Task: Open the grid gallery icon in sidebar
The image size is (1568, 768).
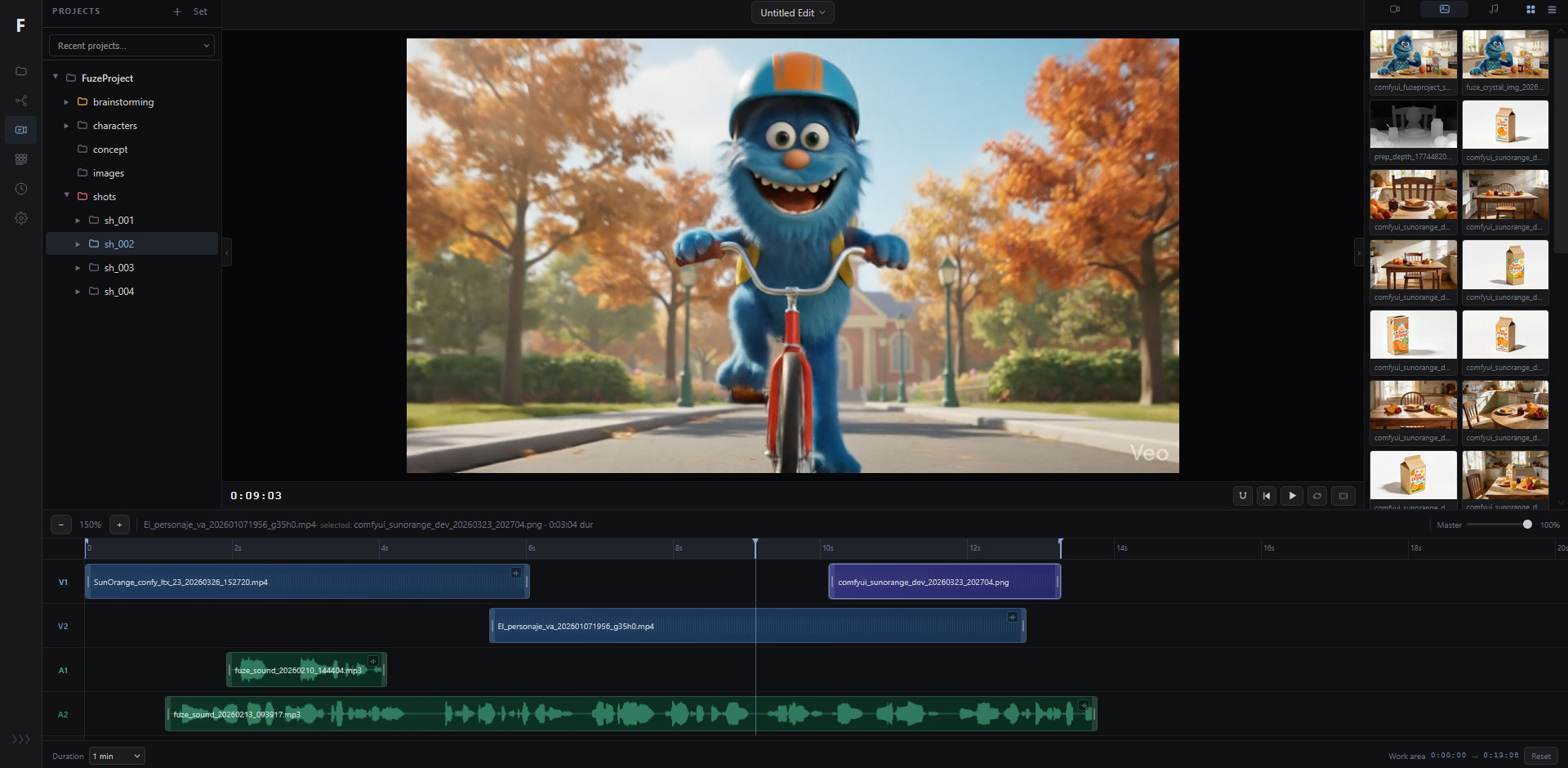Action: pos(21,159)
